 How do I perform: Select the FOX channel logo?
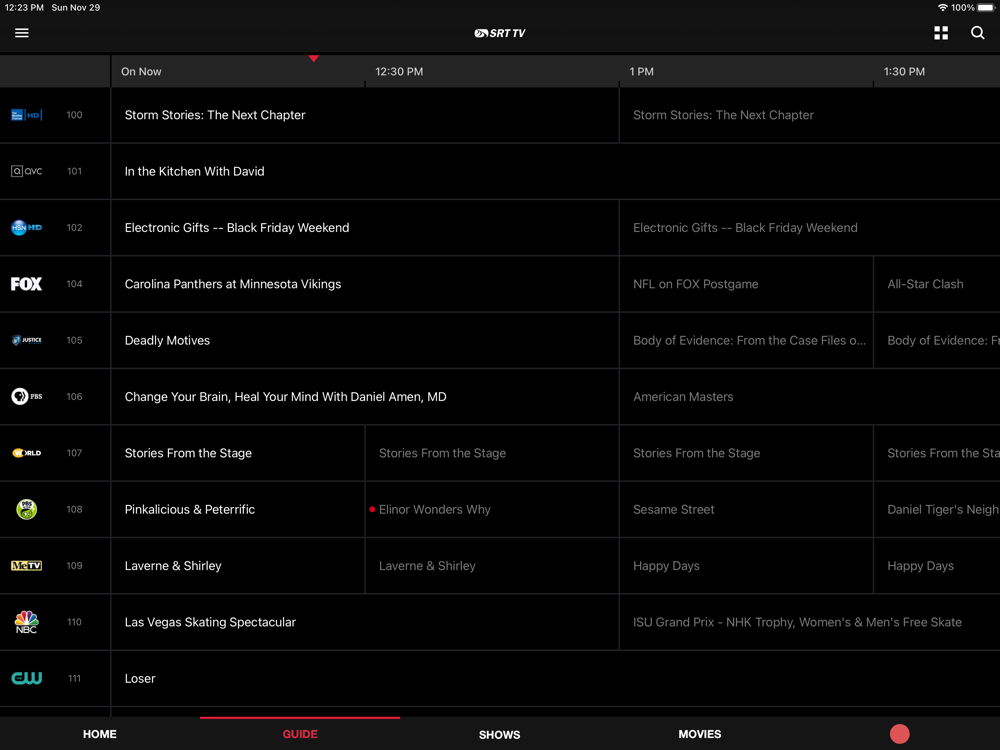(x=27, y=284)
